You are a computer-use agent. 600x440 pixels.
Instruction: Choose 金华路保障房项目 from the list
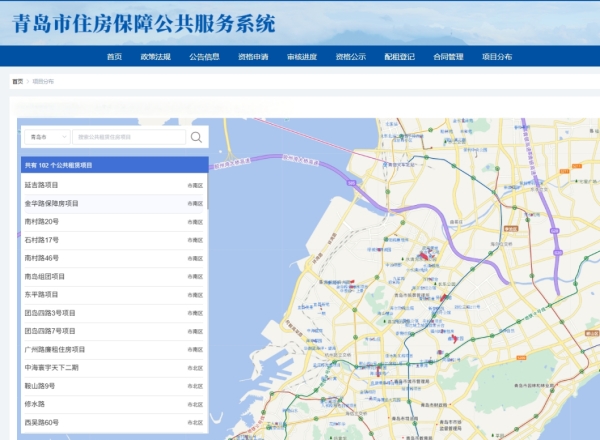click(52, 203)
